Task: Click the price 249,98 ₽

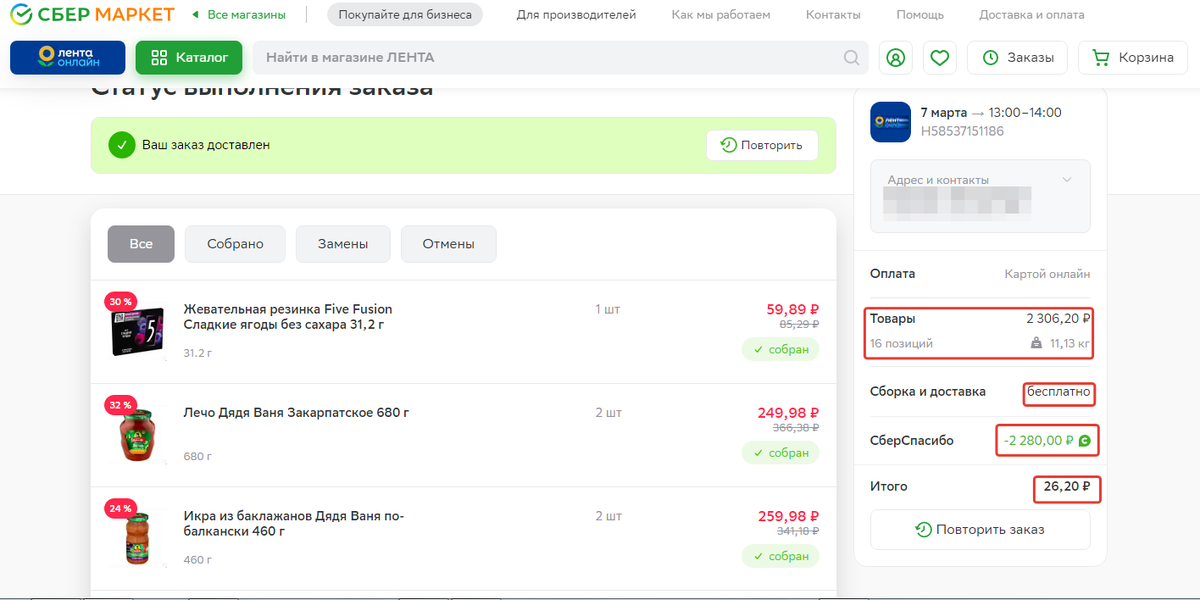Action: [789, 412]
